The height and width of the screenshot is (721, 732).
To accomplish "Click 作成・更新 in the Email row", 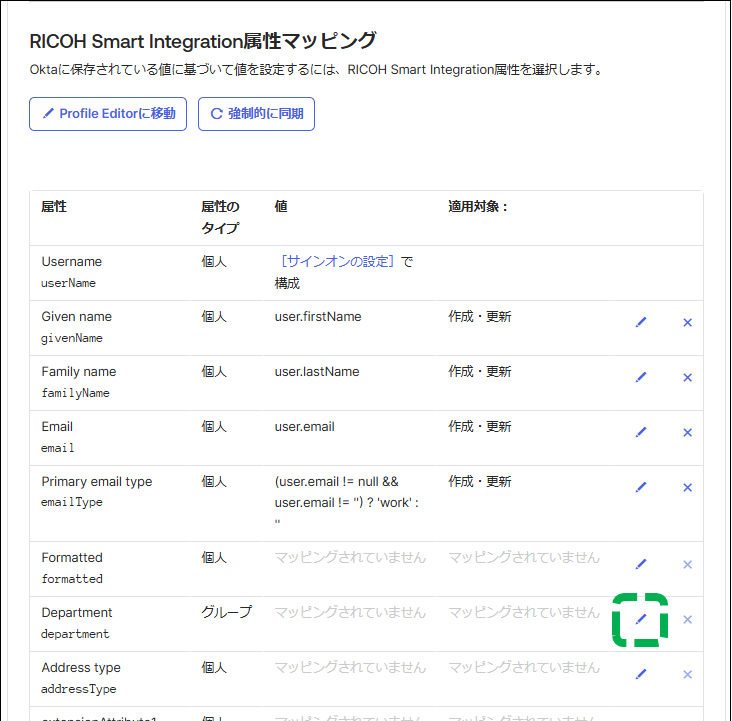I will click(480, 427).
